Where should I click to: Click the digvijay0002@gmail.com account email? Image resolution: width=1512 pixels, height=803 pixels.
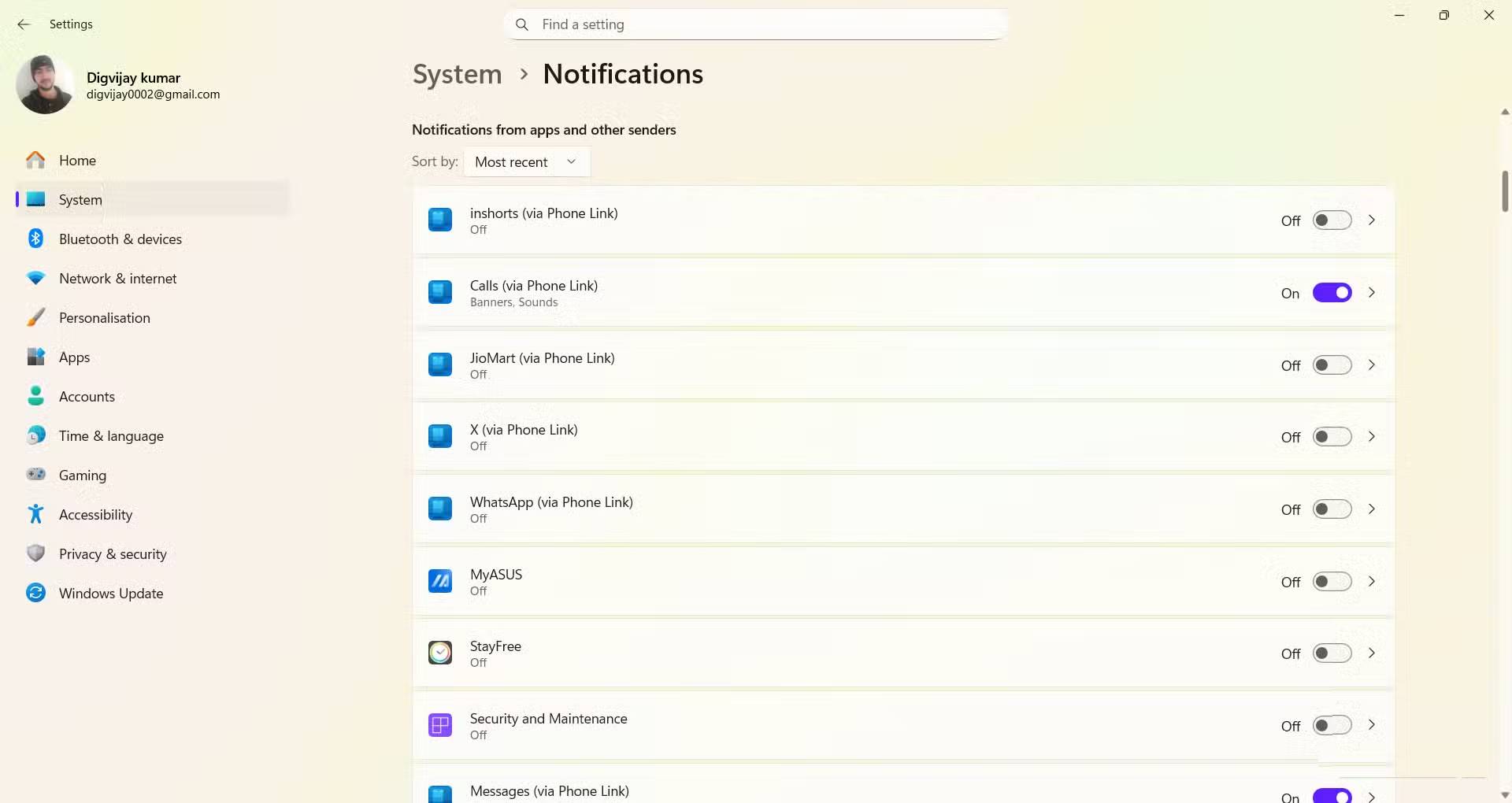point(154,94)
